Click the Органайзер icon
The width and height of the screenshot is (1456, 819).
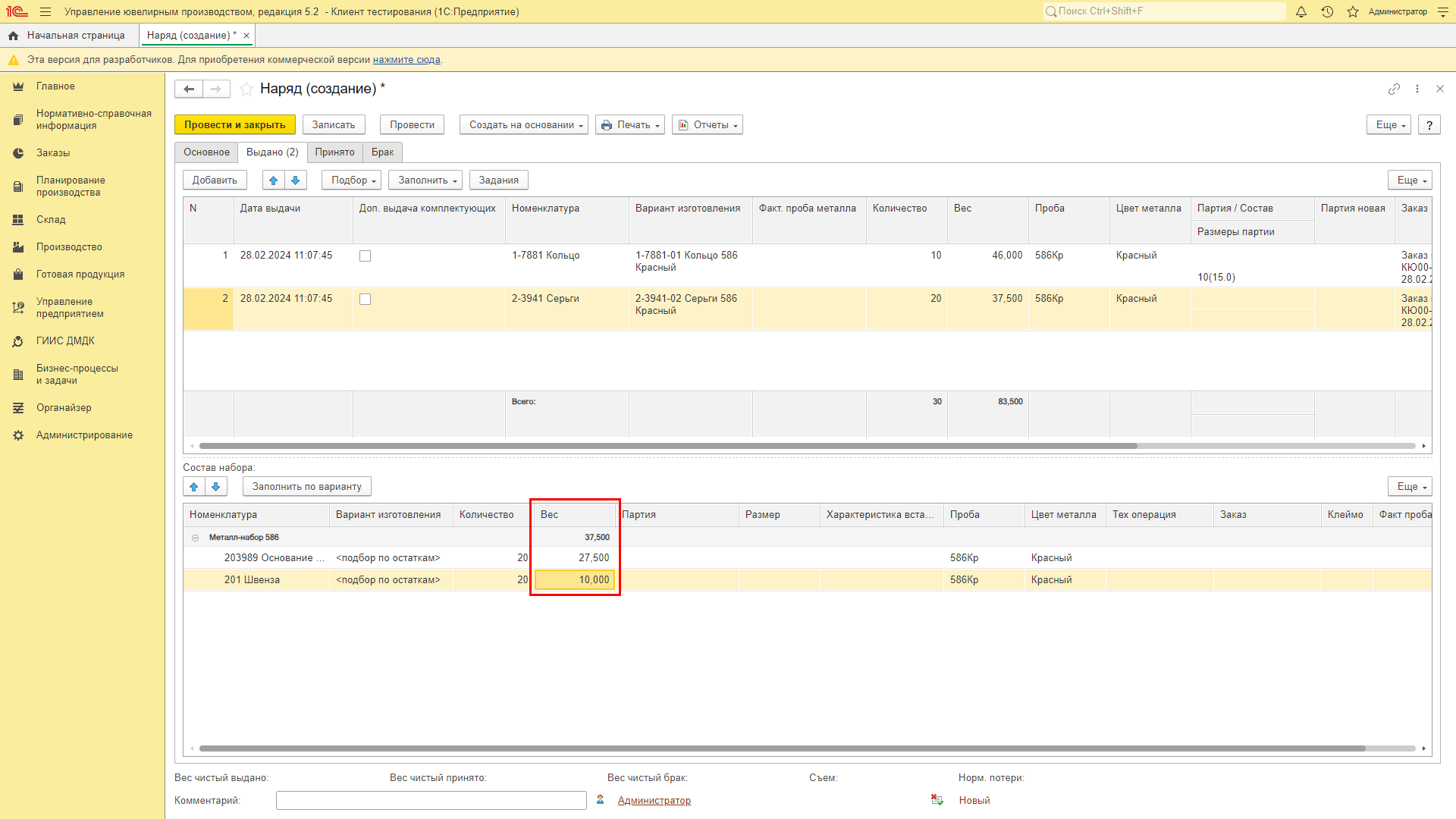pos(18,408)
